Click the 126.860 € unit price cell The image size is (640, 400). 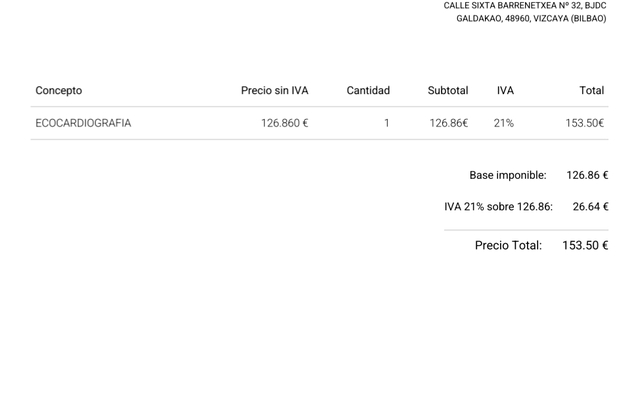point(284,123)
